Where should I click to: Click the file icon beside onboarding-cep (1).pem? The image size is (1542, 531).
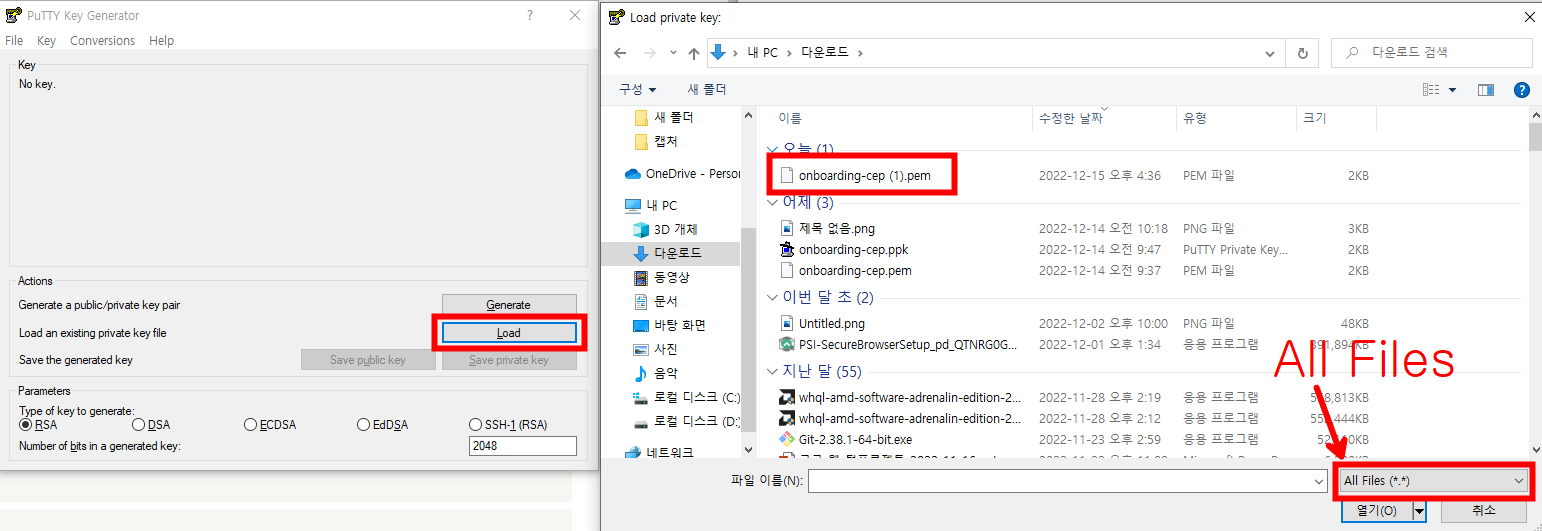(786, 176)
